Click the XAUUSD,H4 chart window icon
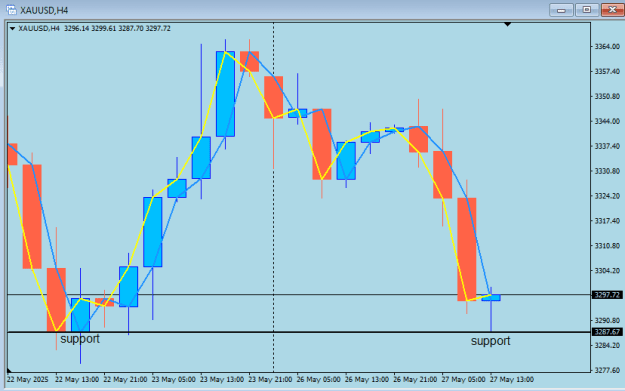 (11, 10)
